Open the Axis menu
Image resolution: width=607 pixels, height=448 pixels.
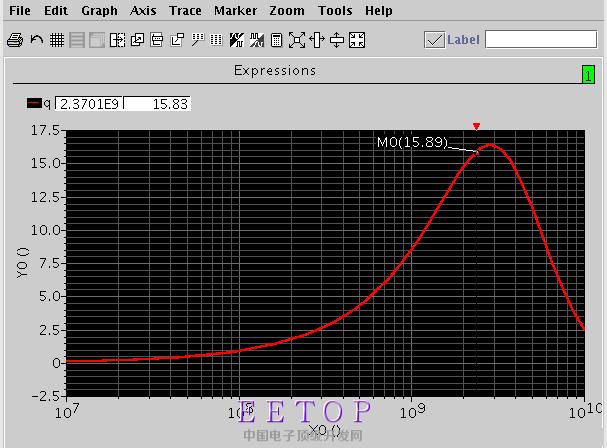[x=143, y=10]
